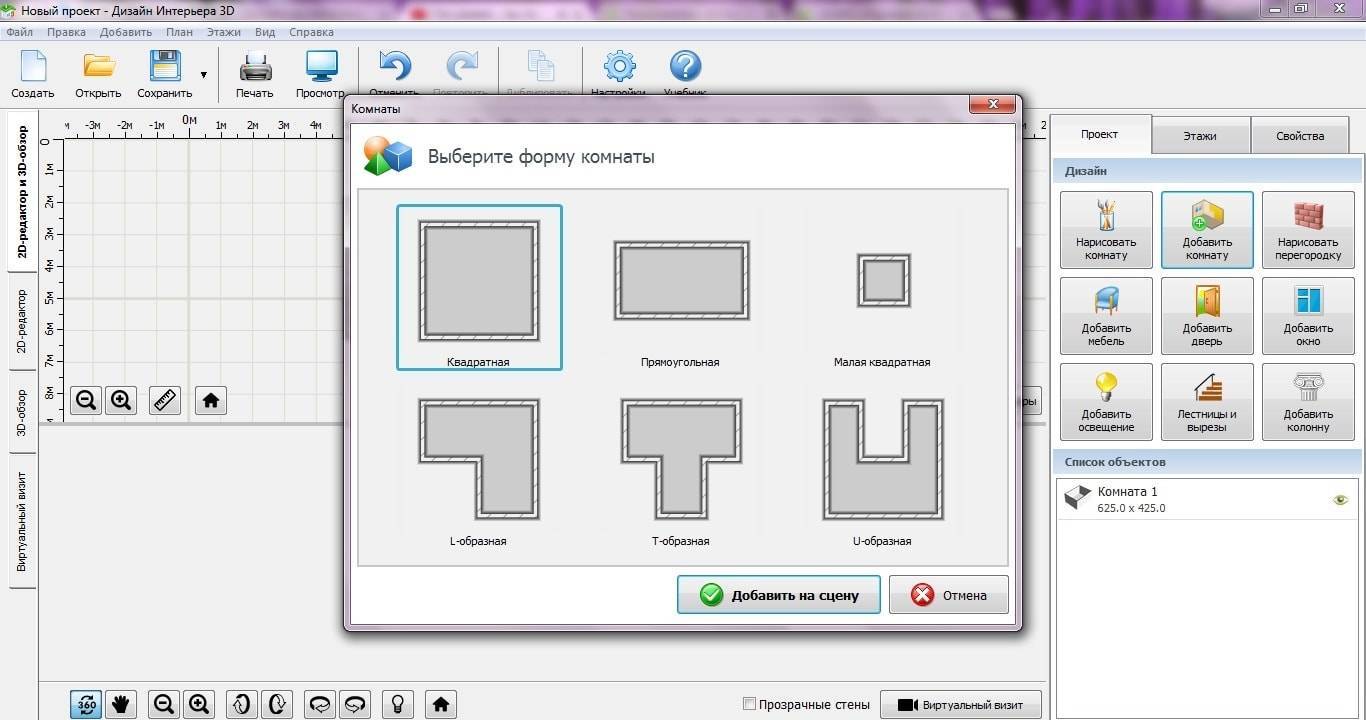Image resolution: width=1366 pixels, height=720 pixels.
Task: Choose the Draw partition brick wall tool
Action: pos(1308,230)
